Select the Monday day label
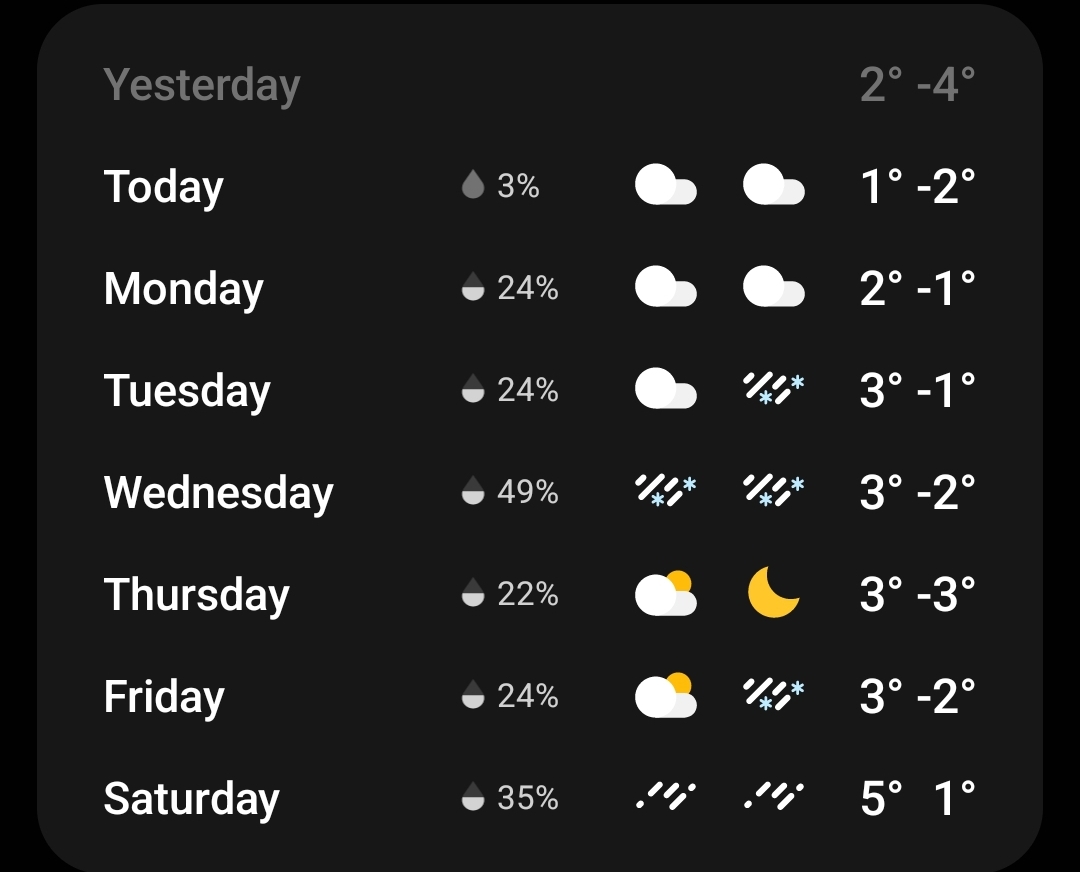 pyautogui.click(x=183, y=289)
